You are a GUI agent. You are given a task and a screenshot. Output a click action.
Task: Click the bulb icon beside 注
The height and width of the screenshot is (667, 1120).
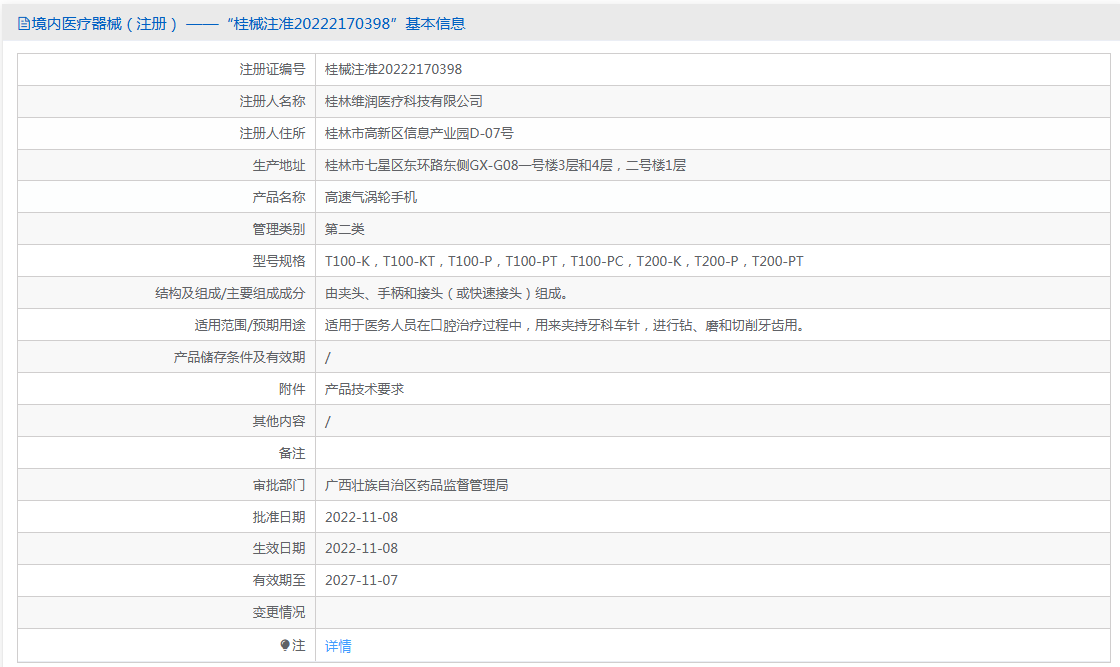(285, 646)
